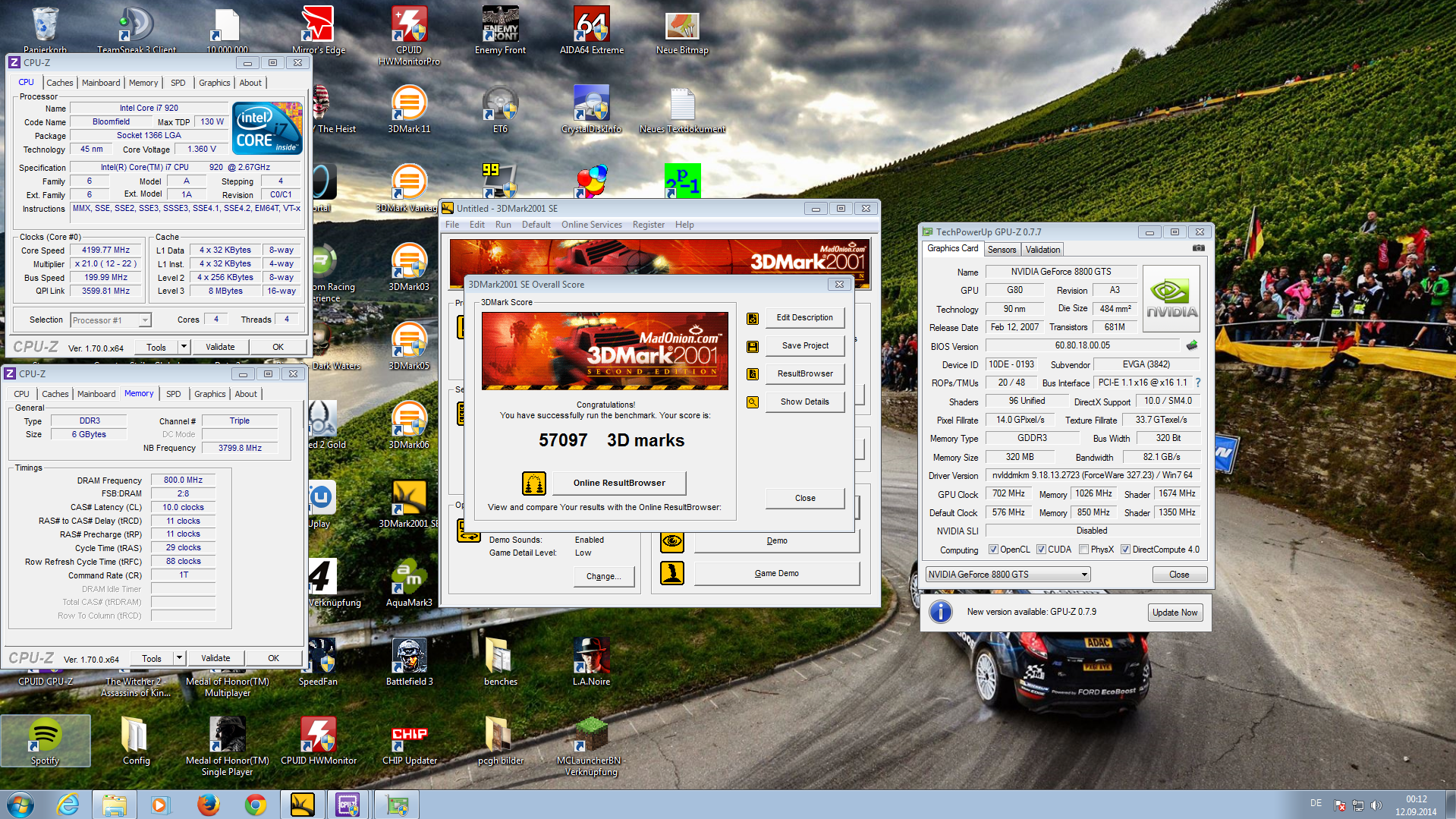This screenshot has height=819, width=1456.
Task: Click the ResultBrowser button
Action: [x=804, y=374]
